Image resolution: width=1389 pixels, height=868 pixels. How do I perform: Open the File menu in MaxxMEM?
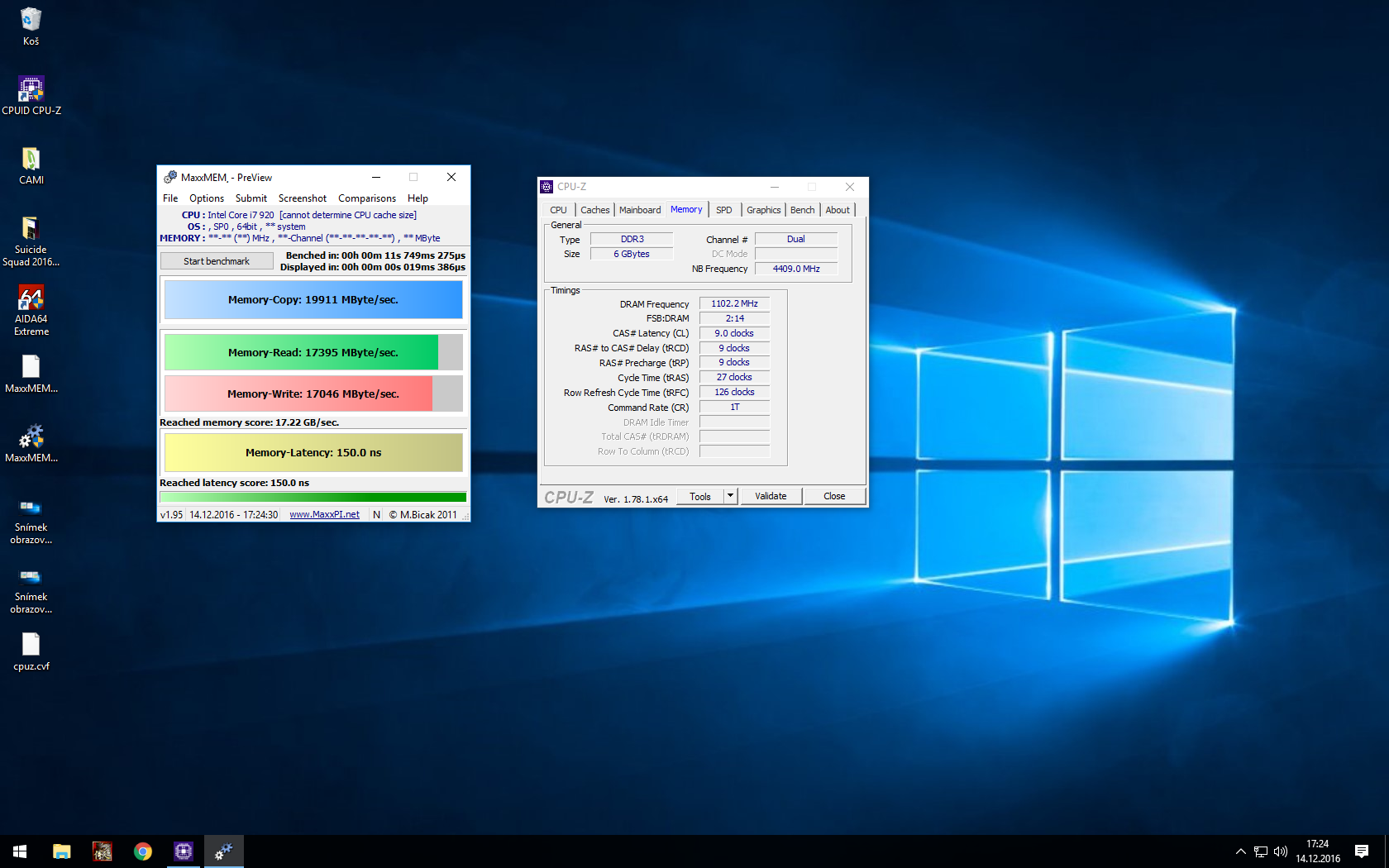click(x=170, y=198)
